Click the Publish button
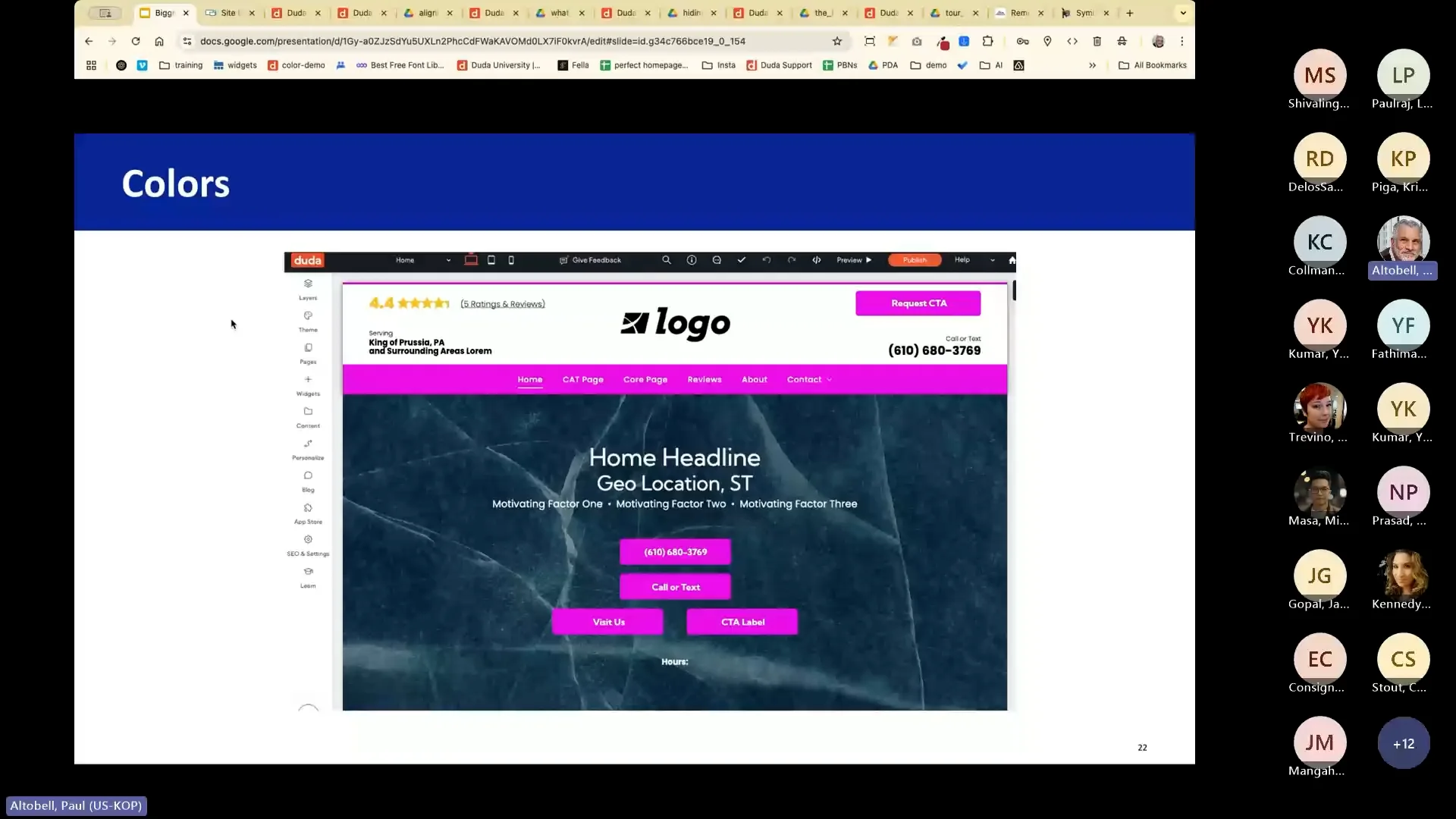This screenshot has width=1456, height=819. click(x=915, y=260)
